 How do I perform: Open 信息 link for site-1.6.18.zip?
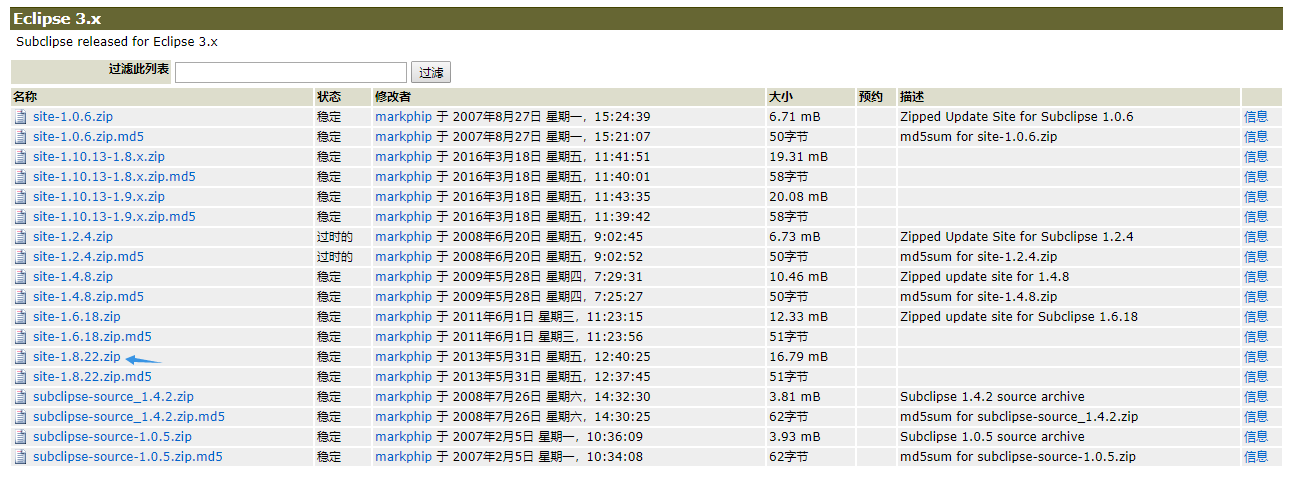1256,317
